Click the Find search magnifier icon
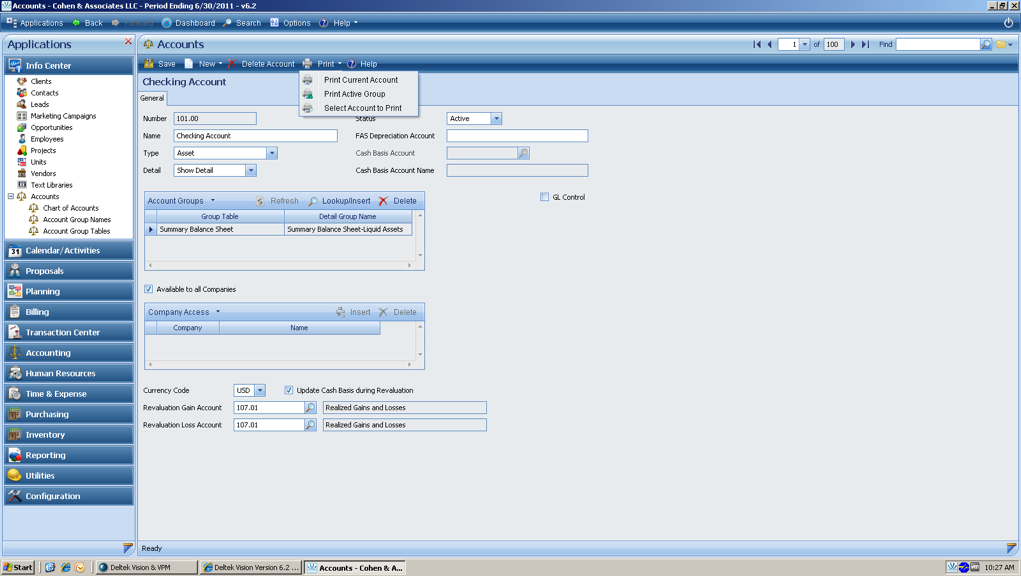Image resolution: width=1021 pixels, height=576 pixels. (x=986, y=44)
